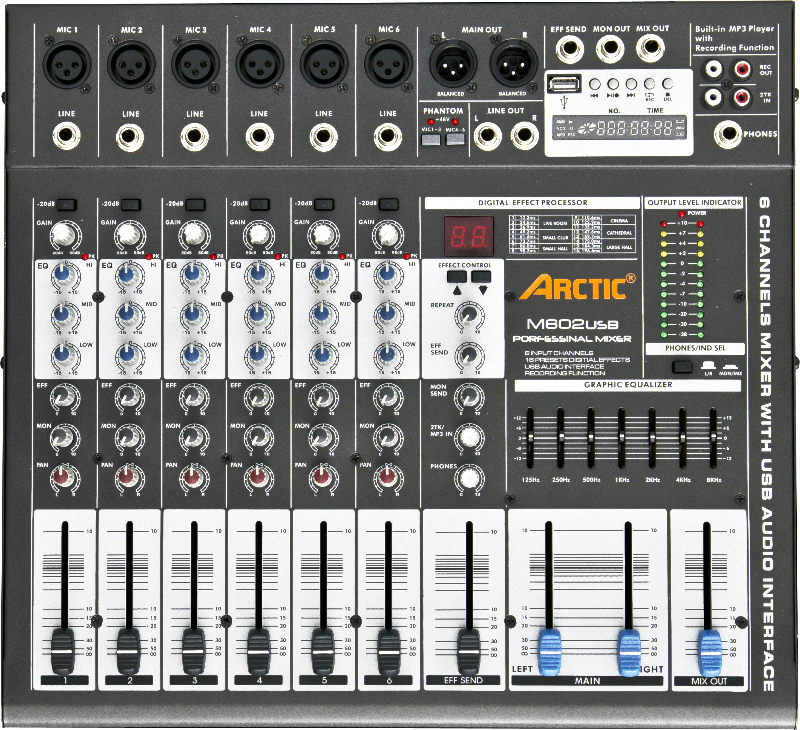This screenshot has height=730, width=800.
Task: Click the MIC 4 XLR input jack
Action: [x=260, y=65]
